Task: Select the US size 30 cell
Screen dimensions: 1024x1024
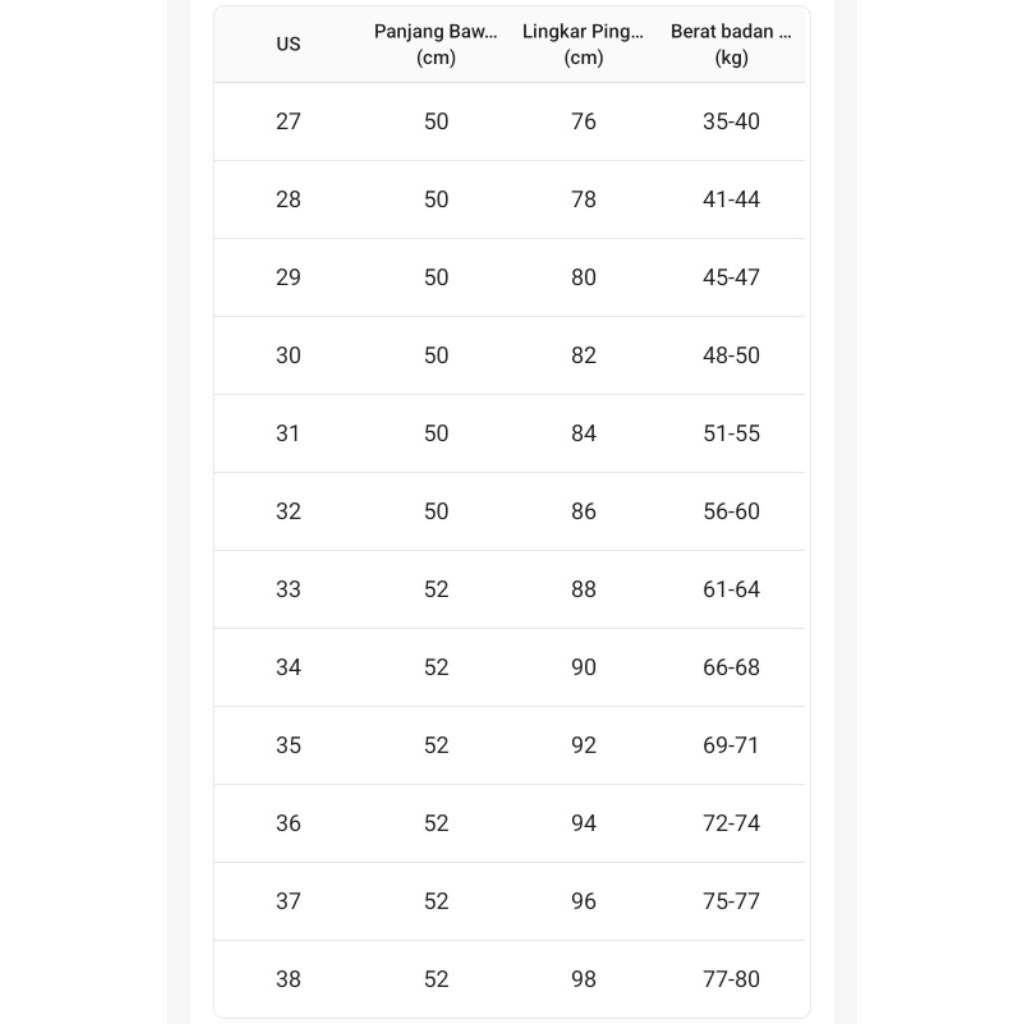Action: click(288, 355)
